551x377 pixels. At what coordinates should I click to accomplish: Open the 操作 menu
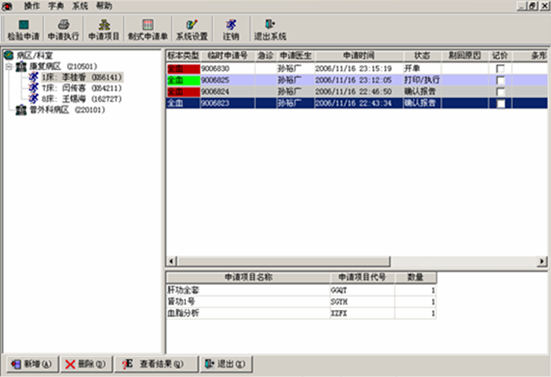coord(32,6)
